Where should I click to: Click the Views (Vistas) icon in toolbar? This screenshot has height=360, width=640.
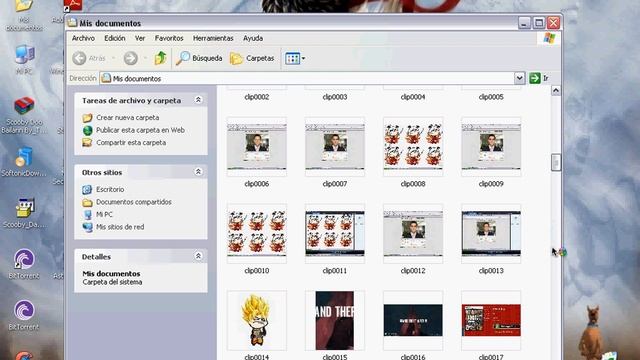tap(292, 58)
